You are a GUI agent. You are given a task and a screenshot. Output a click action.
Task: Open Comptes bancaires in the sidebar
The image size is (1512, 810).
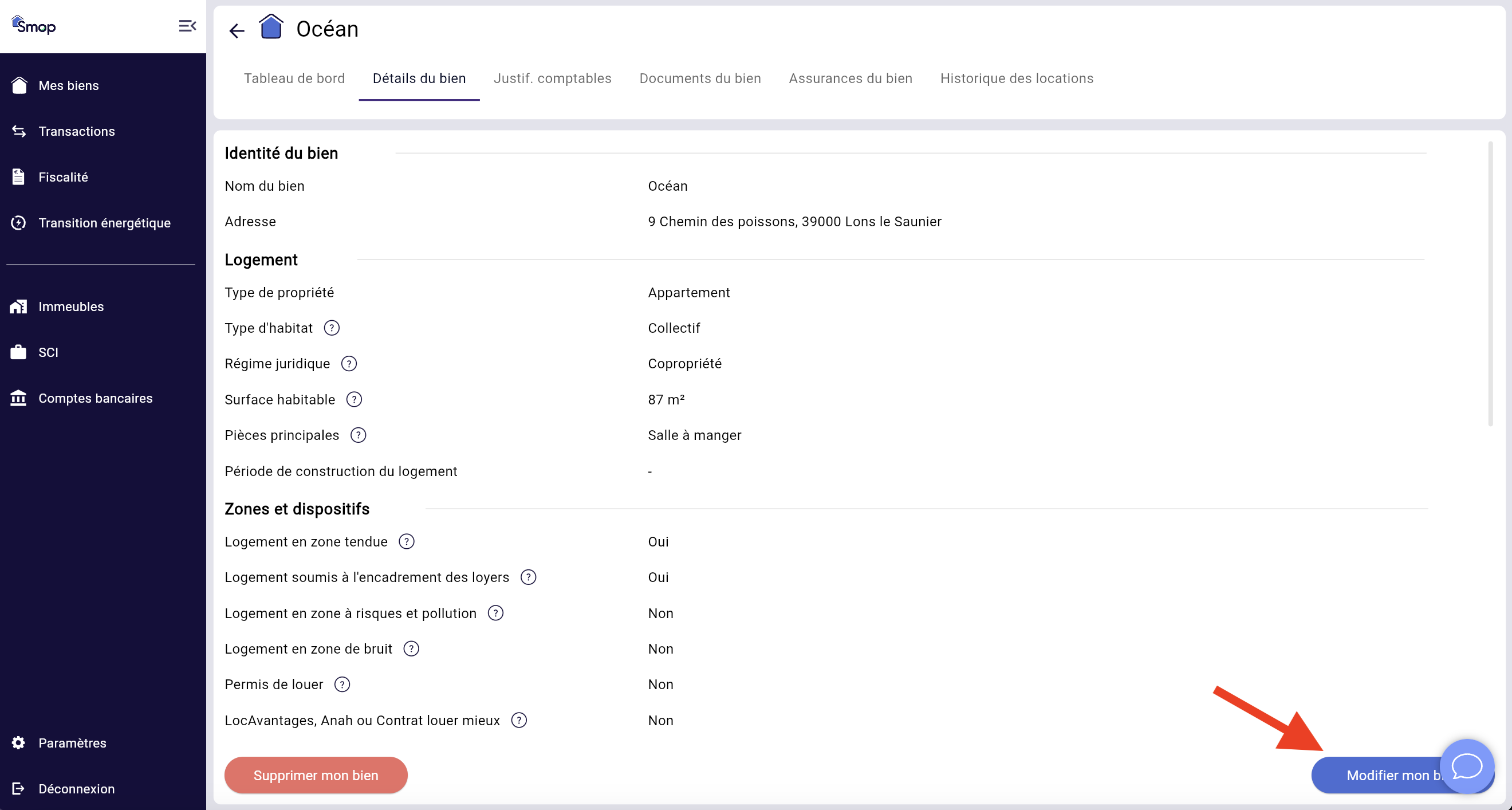(x=95, y=398)
